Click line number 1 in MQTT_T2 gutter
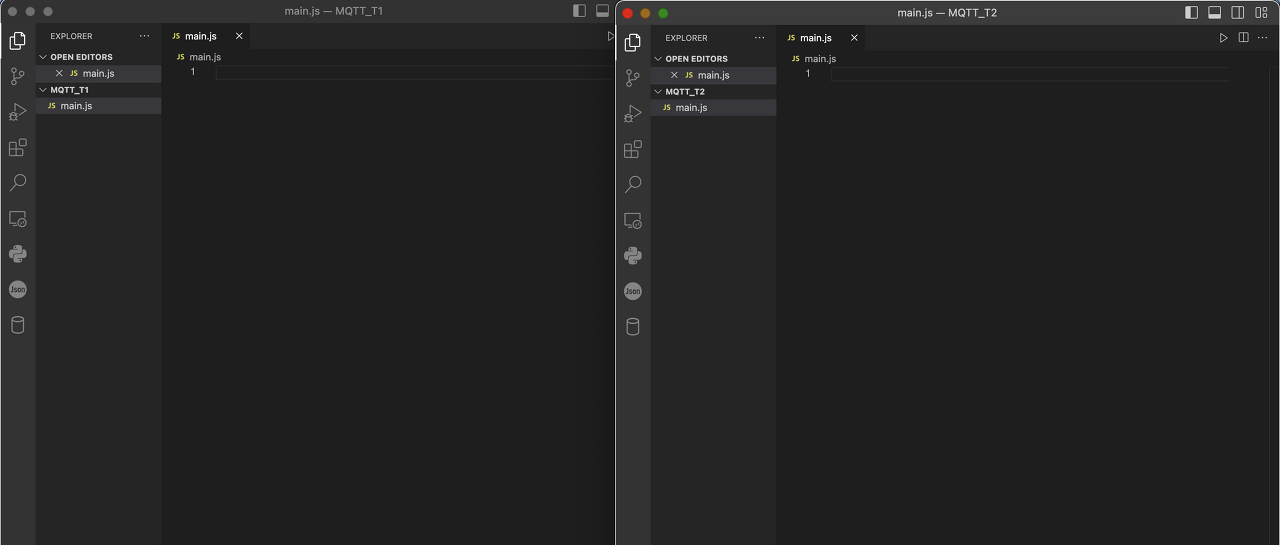Viewport: 1280px width, 545px height. [808, 74]
